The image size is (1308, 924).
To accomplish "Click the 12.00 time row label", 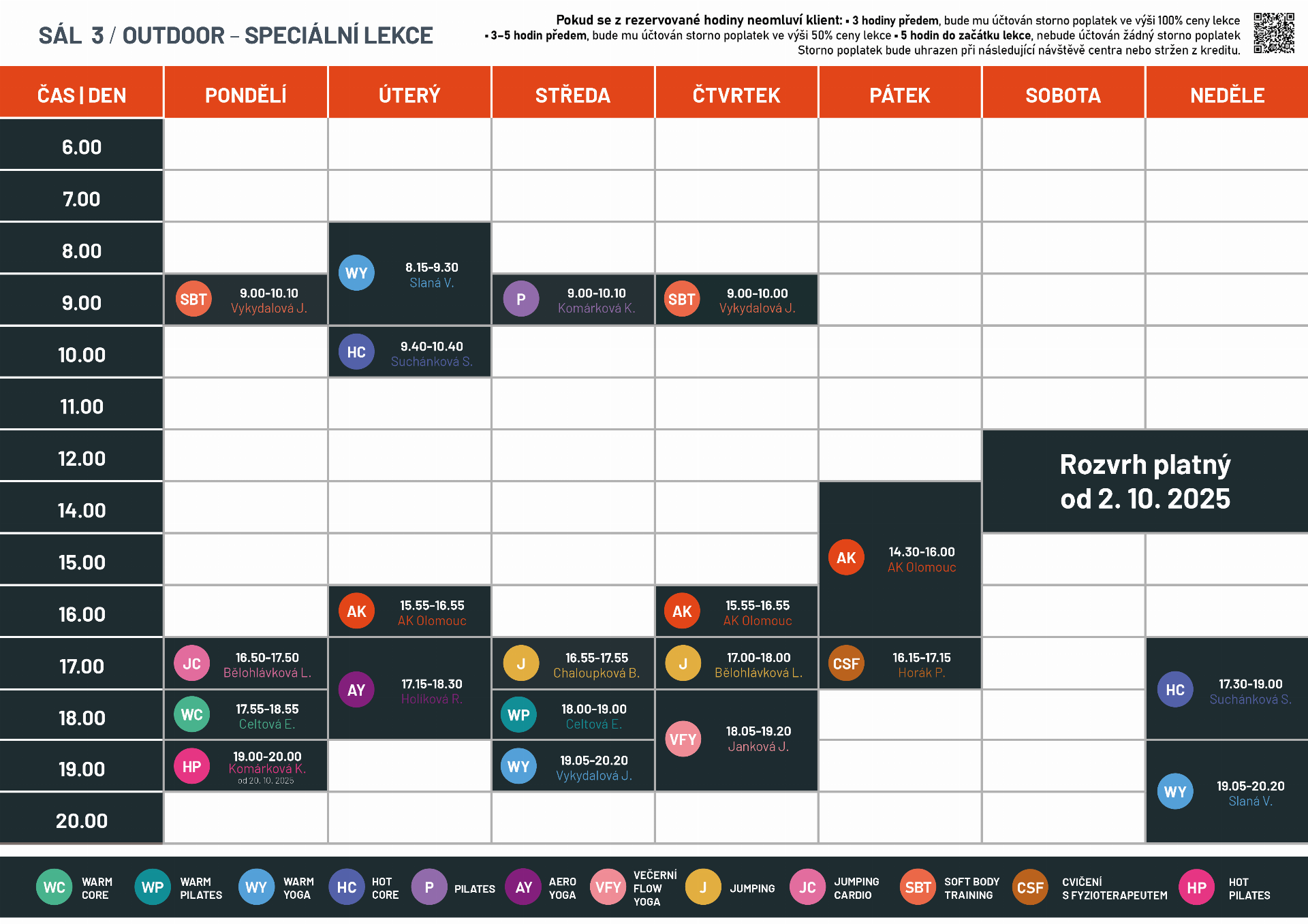I will click(82, 458).
